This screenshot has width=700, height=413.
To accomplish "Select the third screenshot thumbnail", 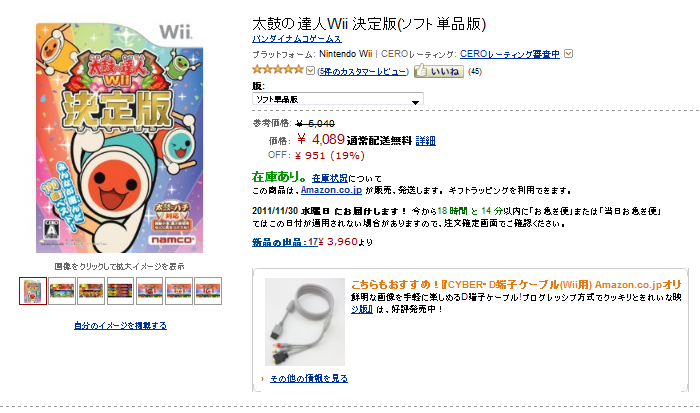I will point(91,291).
